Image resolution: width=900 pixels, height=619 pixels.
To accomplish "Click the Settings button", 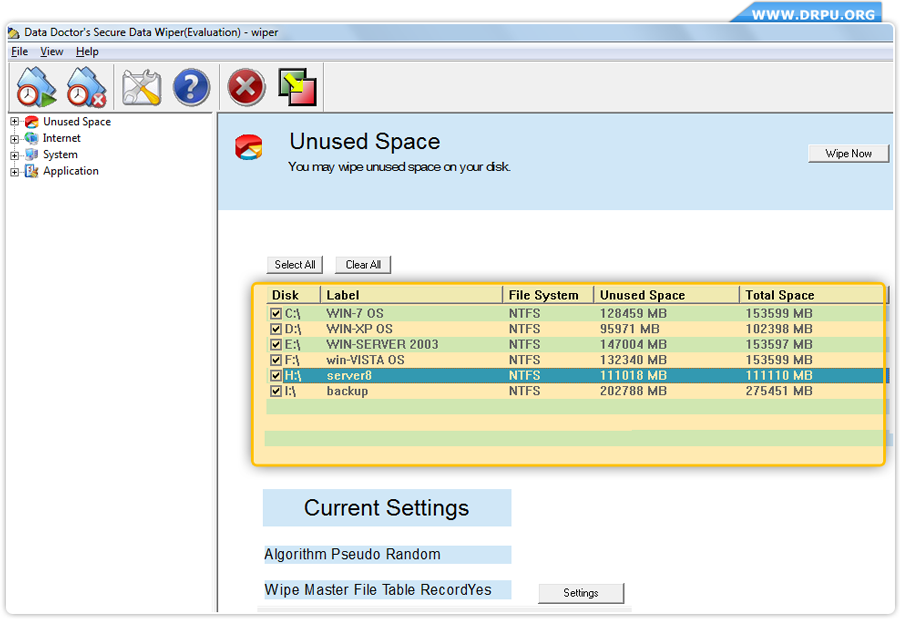I will coord(581,593).
